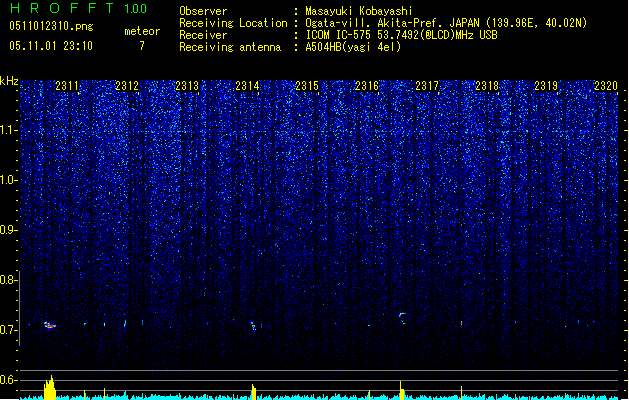
Task: Click the bright meteor echo near 2311
Action: point(49,325)
